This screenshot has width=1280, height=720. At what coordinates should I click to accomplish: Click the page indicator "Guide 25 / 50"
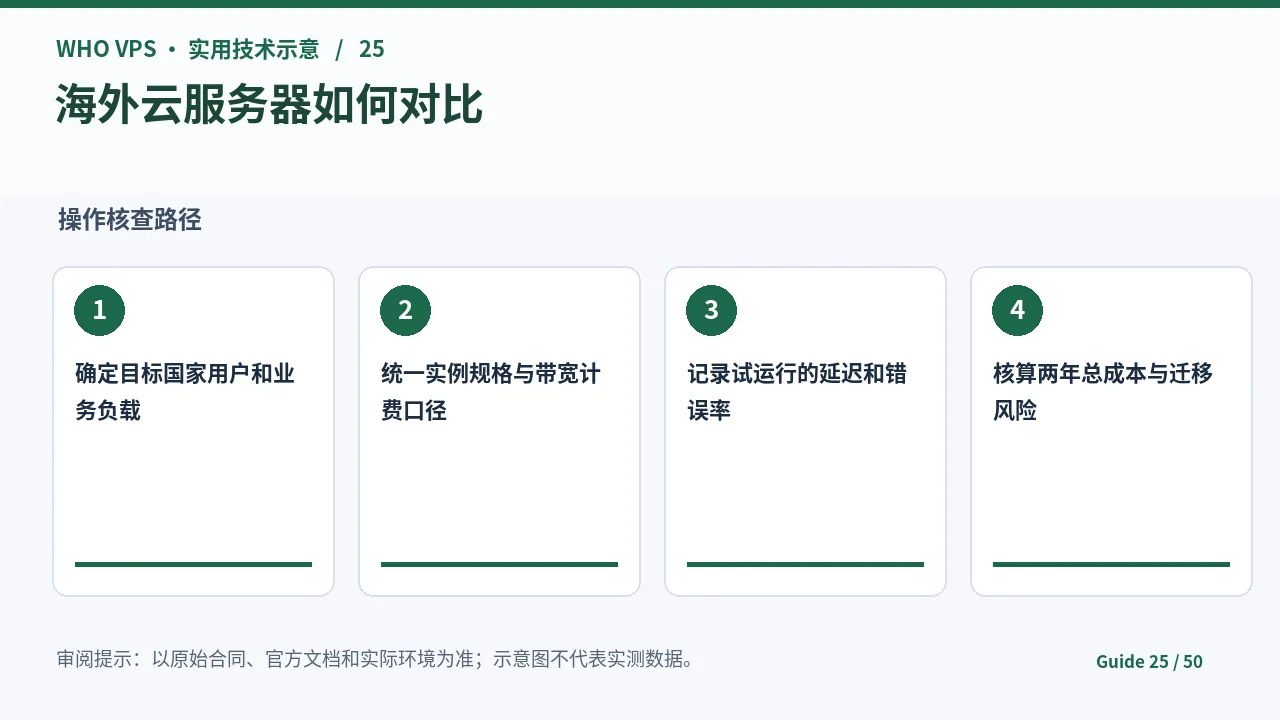(1149, 661)
